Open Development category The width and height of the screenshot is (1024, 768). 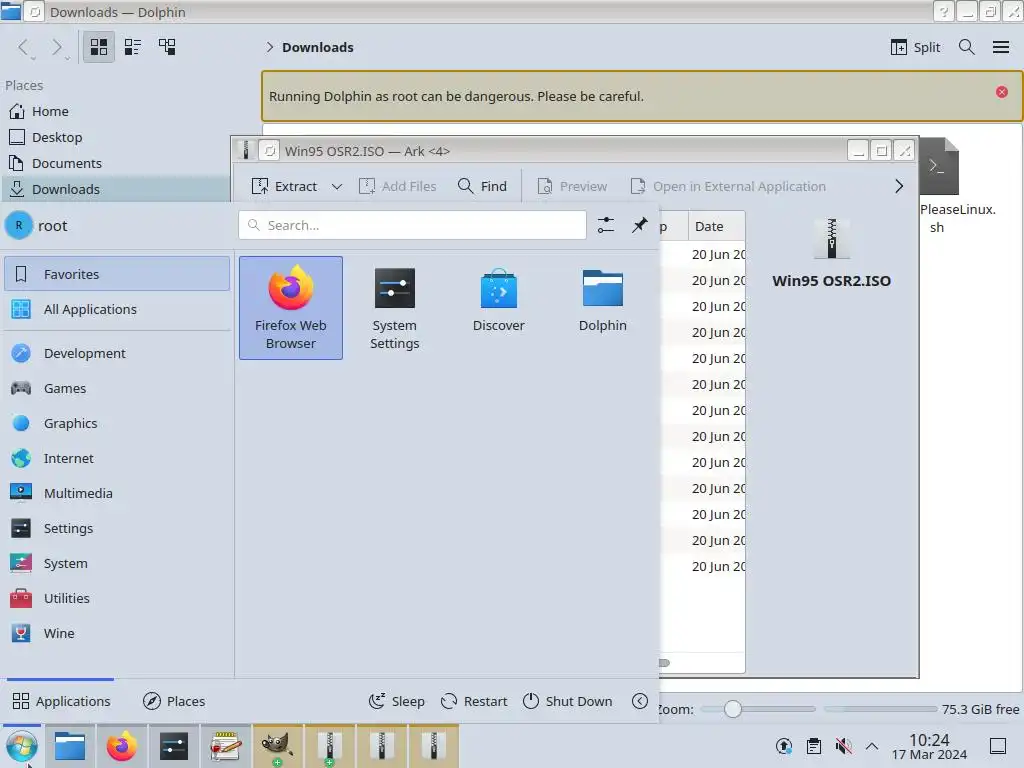[117, 353]
